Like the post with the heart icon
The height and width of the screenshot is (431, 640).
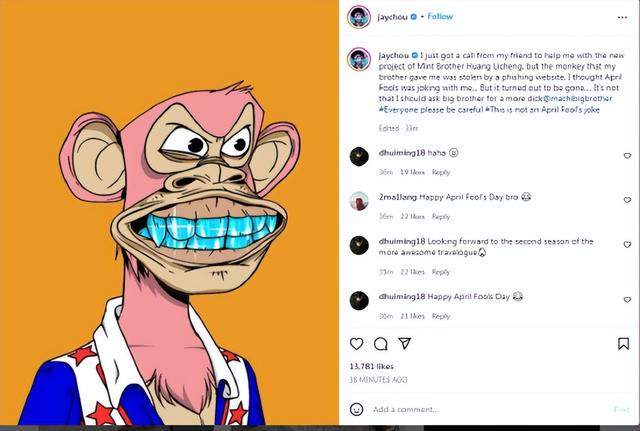[355, 344]
